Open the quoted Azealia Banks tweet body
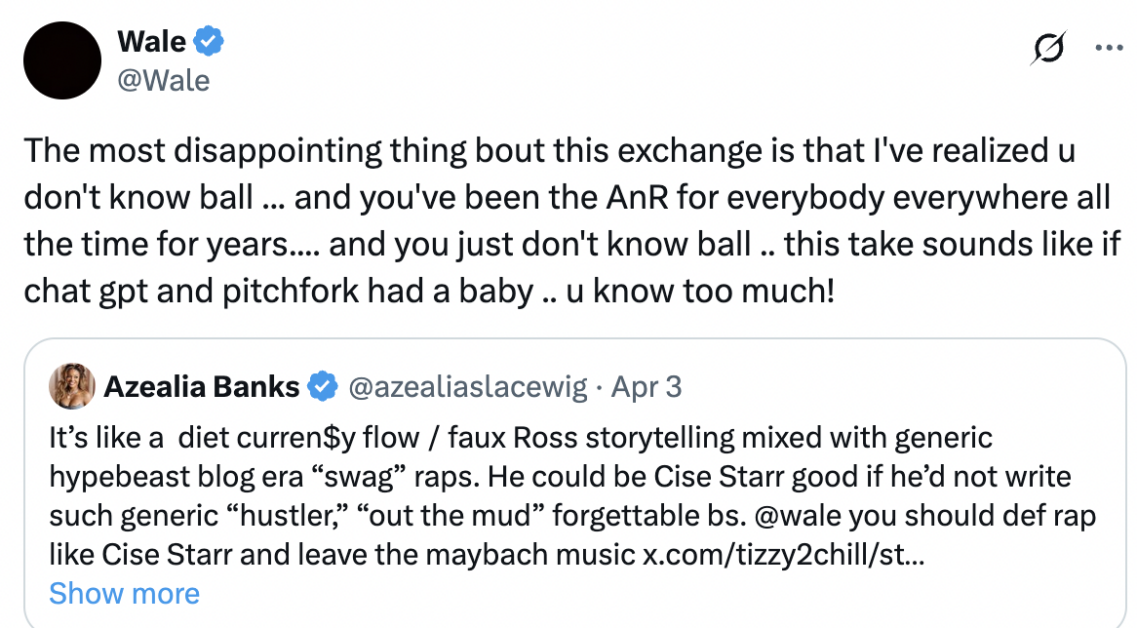This screenshot has width=1137, height=628. pos(573,496)
